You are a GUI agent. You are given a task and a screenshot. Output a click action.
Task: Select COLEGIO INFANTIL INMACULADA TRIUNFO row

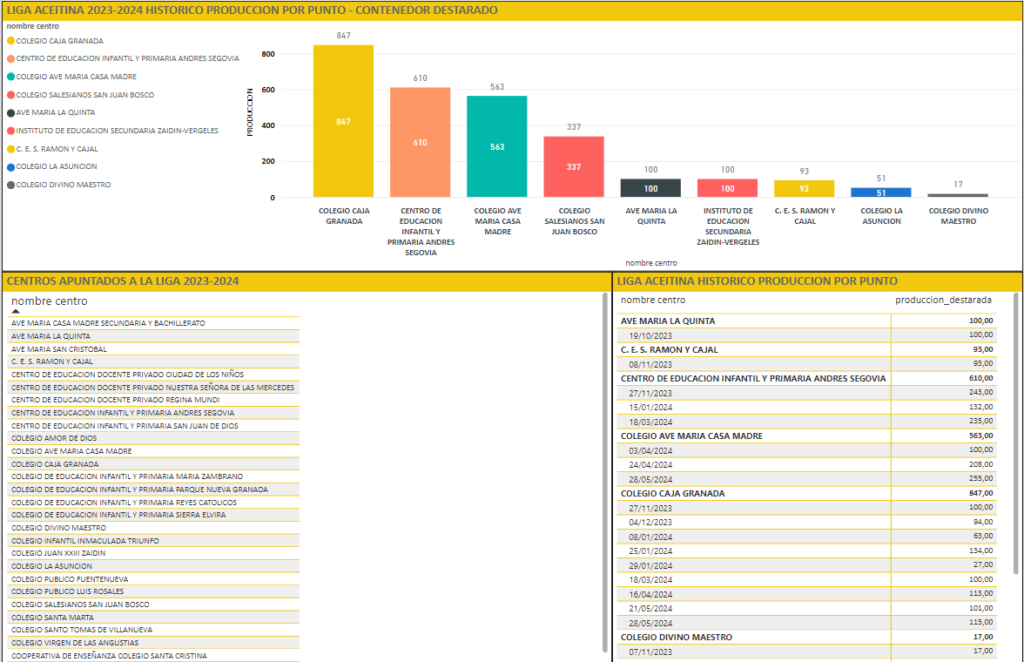coord(154,541)
